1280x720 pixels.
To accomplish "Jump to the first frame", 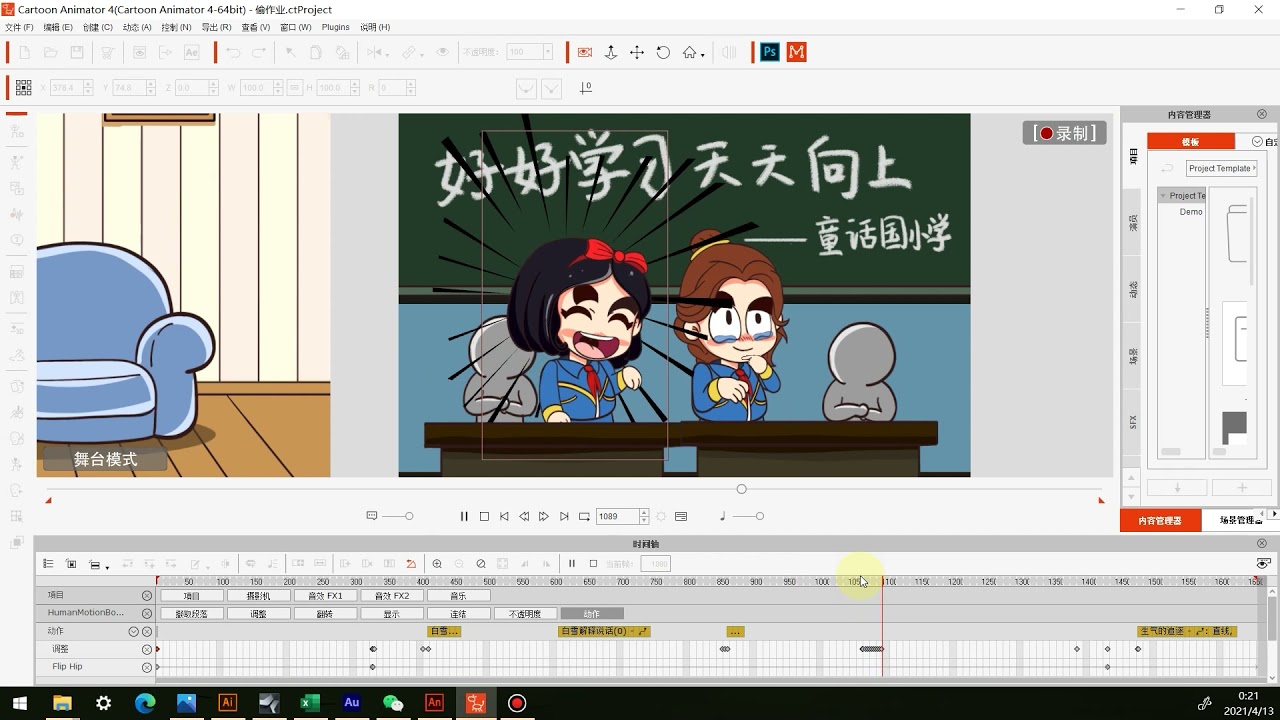I will 504,516.
